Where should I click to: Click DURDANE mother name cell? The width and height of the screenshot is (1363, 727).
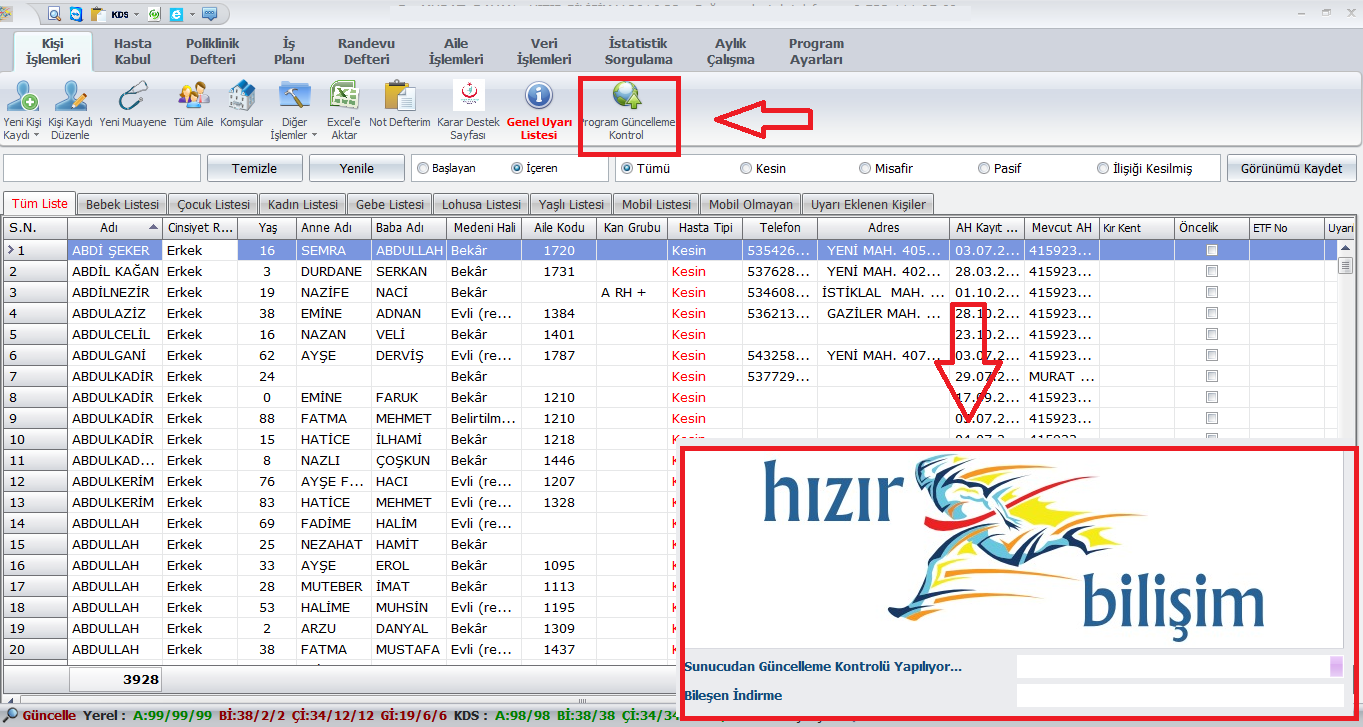click(334, 271)
